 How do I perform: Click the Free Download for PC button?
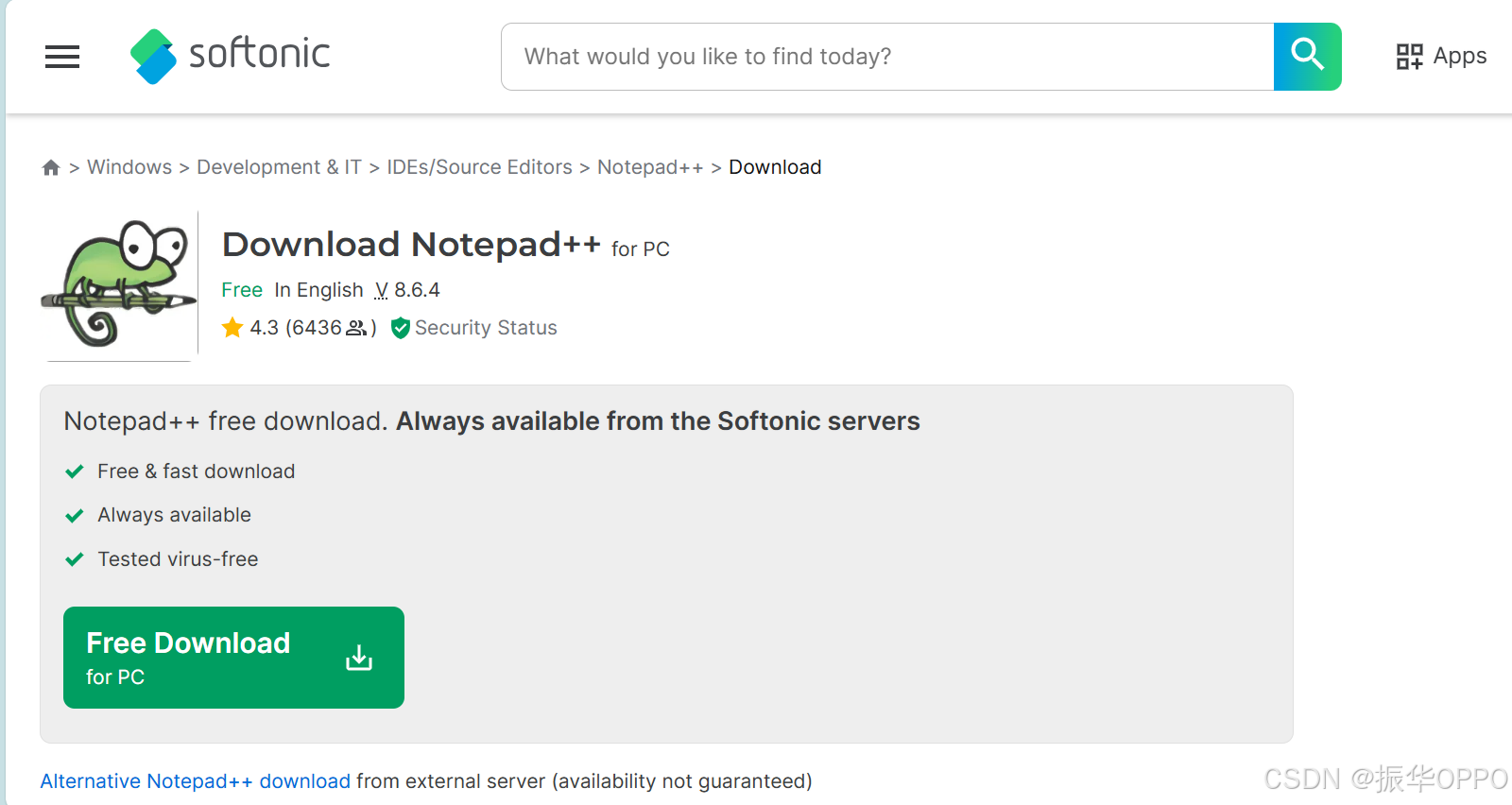coord(233,658)
